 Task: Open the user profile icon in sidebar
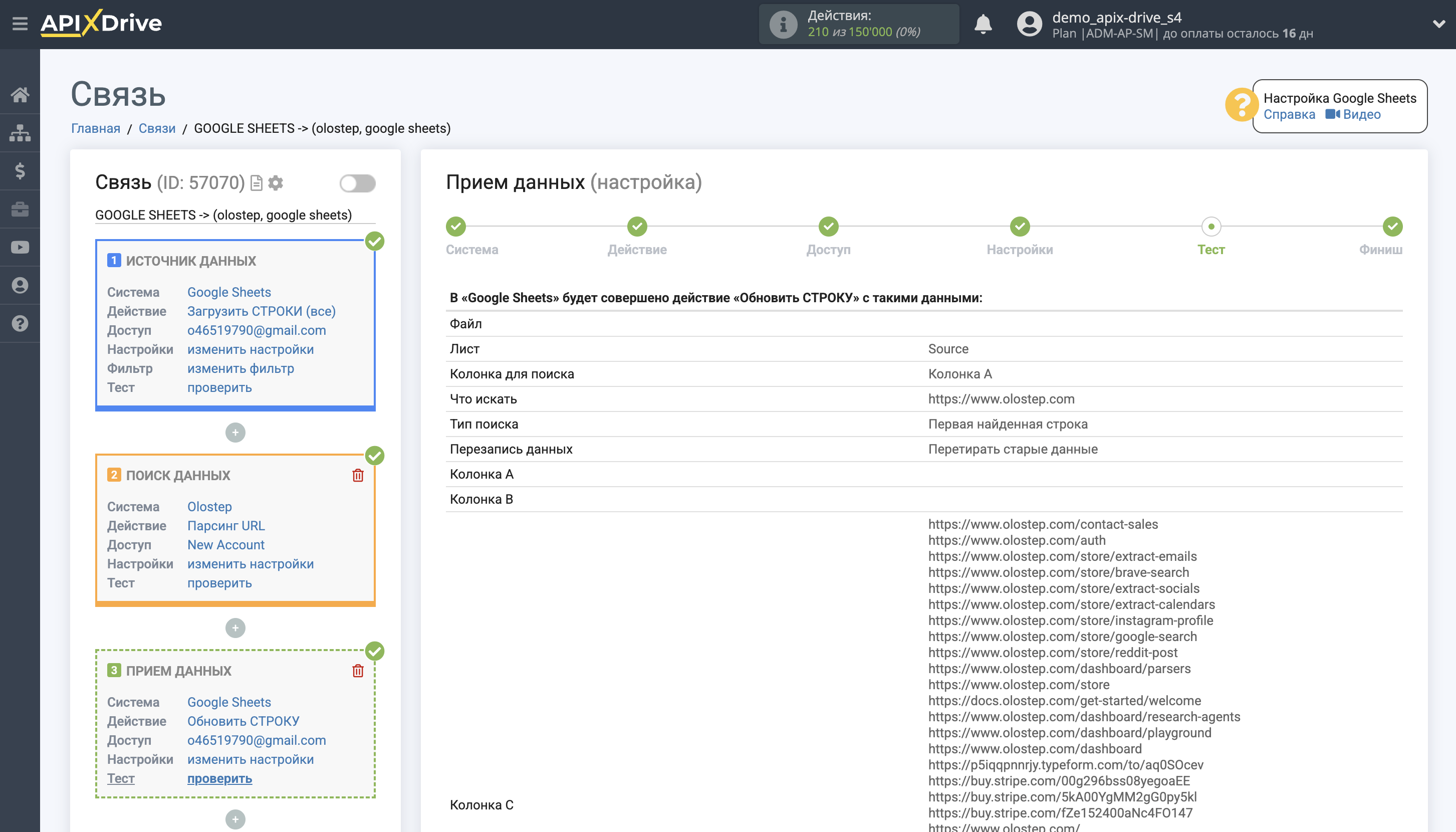point(21,285)
